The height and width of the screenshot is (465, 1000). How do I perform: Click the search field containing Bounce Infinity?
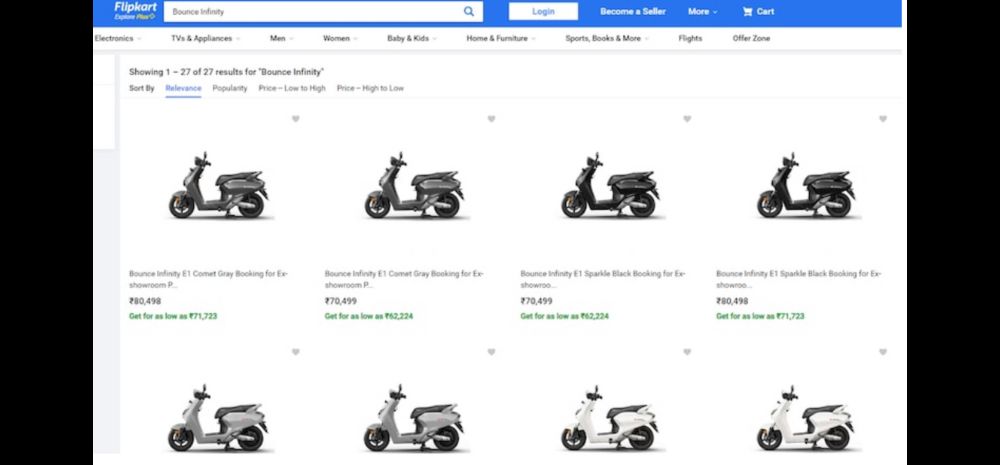coord(310,12)
